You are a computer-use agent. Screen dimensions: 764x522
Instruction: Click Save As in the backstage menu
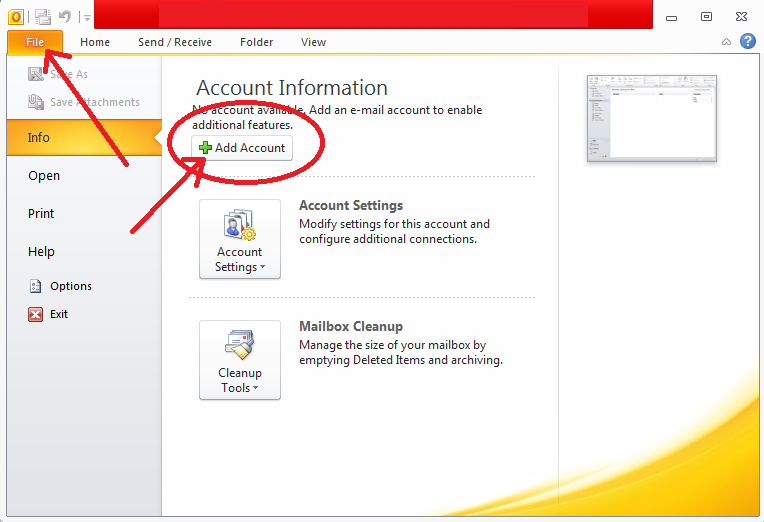click(58, 74)
